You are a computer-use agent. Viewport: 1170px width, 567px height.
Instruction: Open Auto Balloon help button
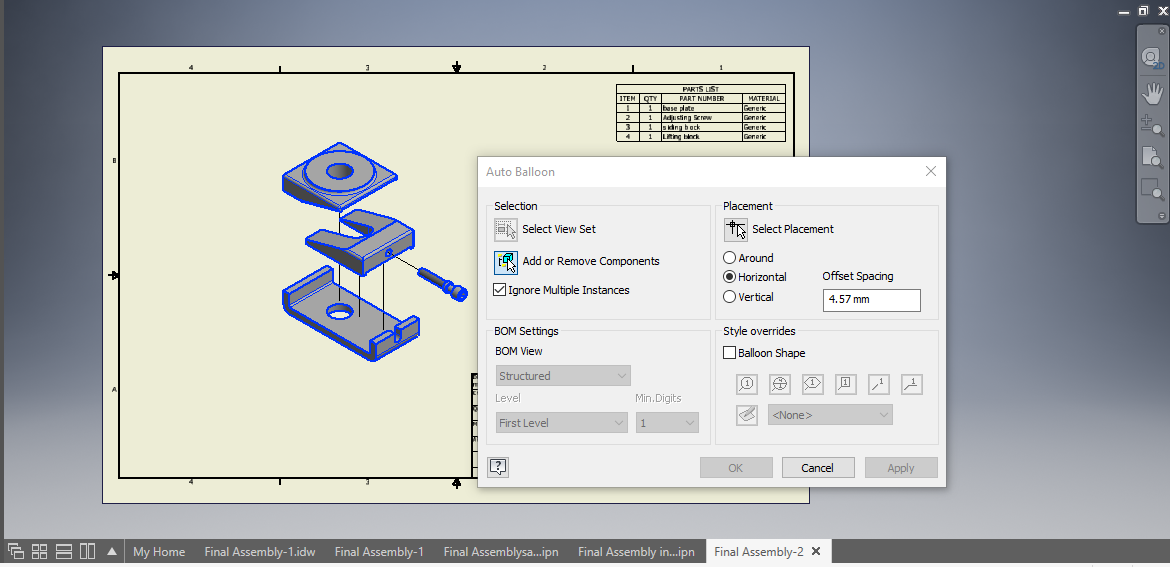click(x=498, y=468)
